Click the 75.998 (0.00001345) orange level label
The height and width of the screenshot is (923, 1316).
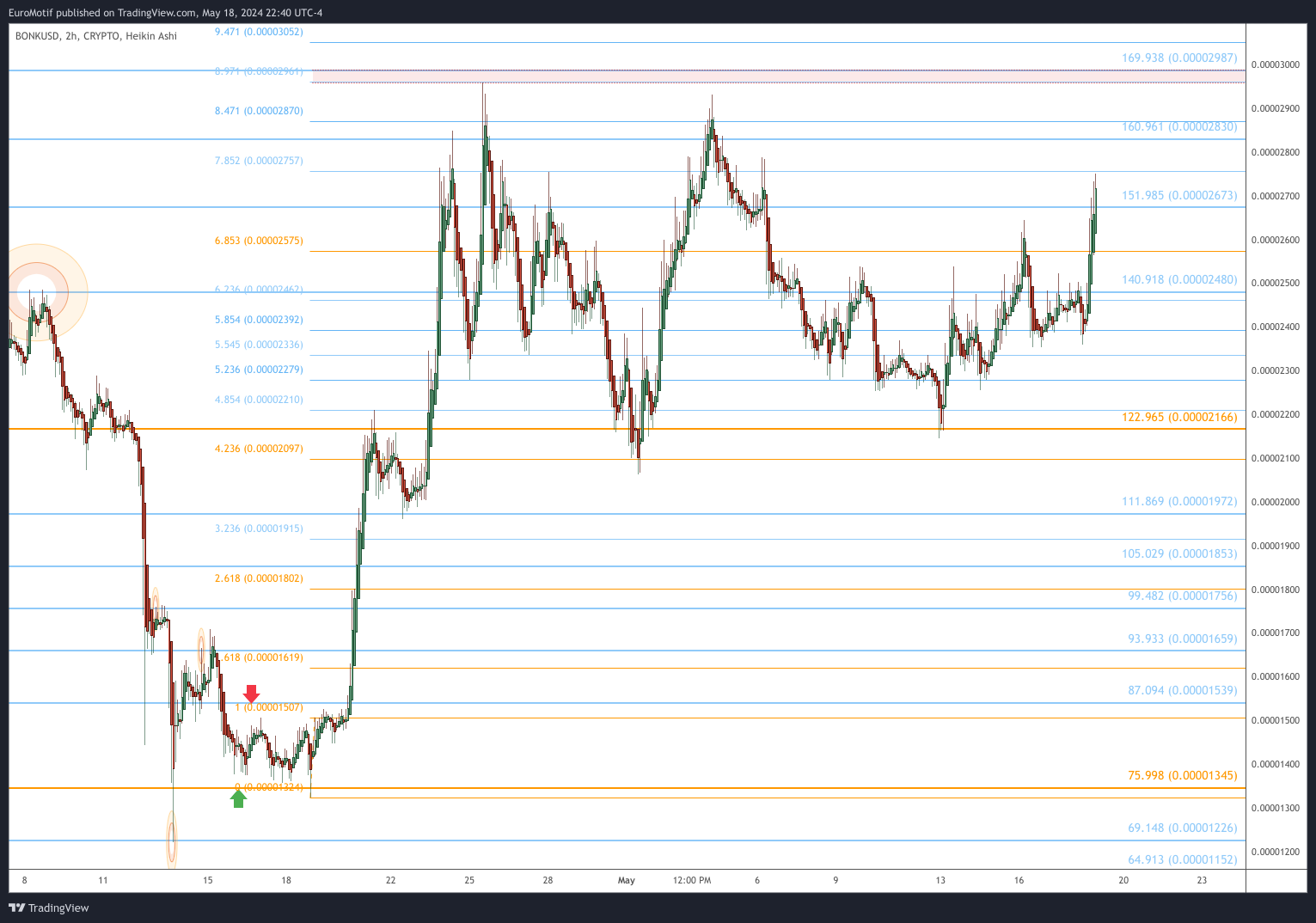(1183, 775)
